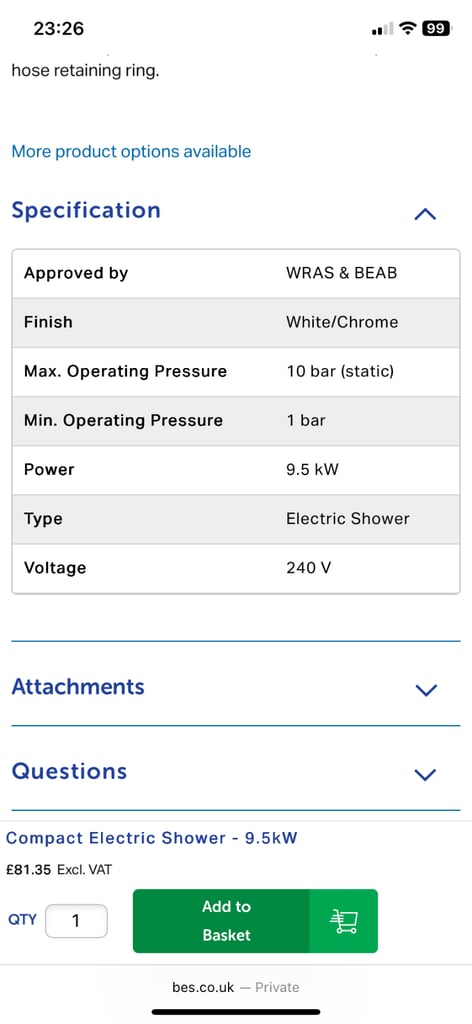Tap the battery indicator icon
Image resolution: width=472 pixels, height=1024 pixels.
pos(437,29)
